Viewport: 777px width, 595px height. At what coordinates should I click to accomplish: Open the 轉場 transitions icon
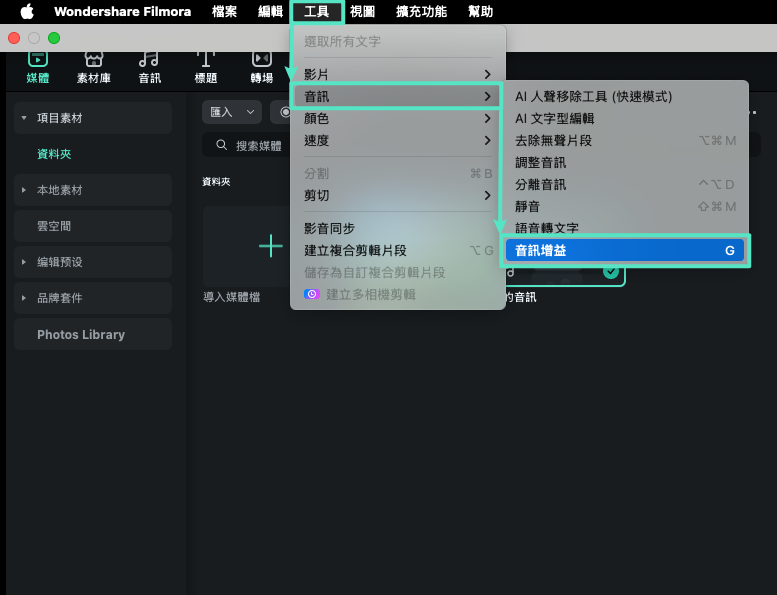(x=262, y=59)
